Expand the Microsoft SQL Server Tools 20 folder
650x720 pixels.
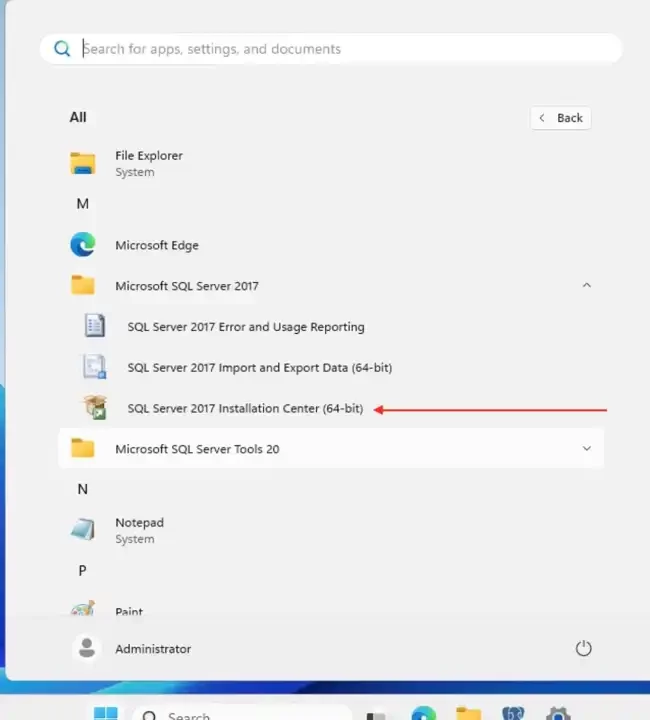click(x=331, y=449)
